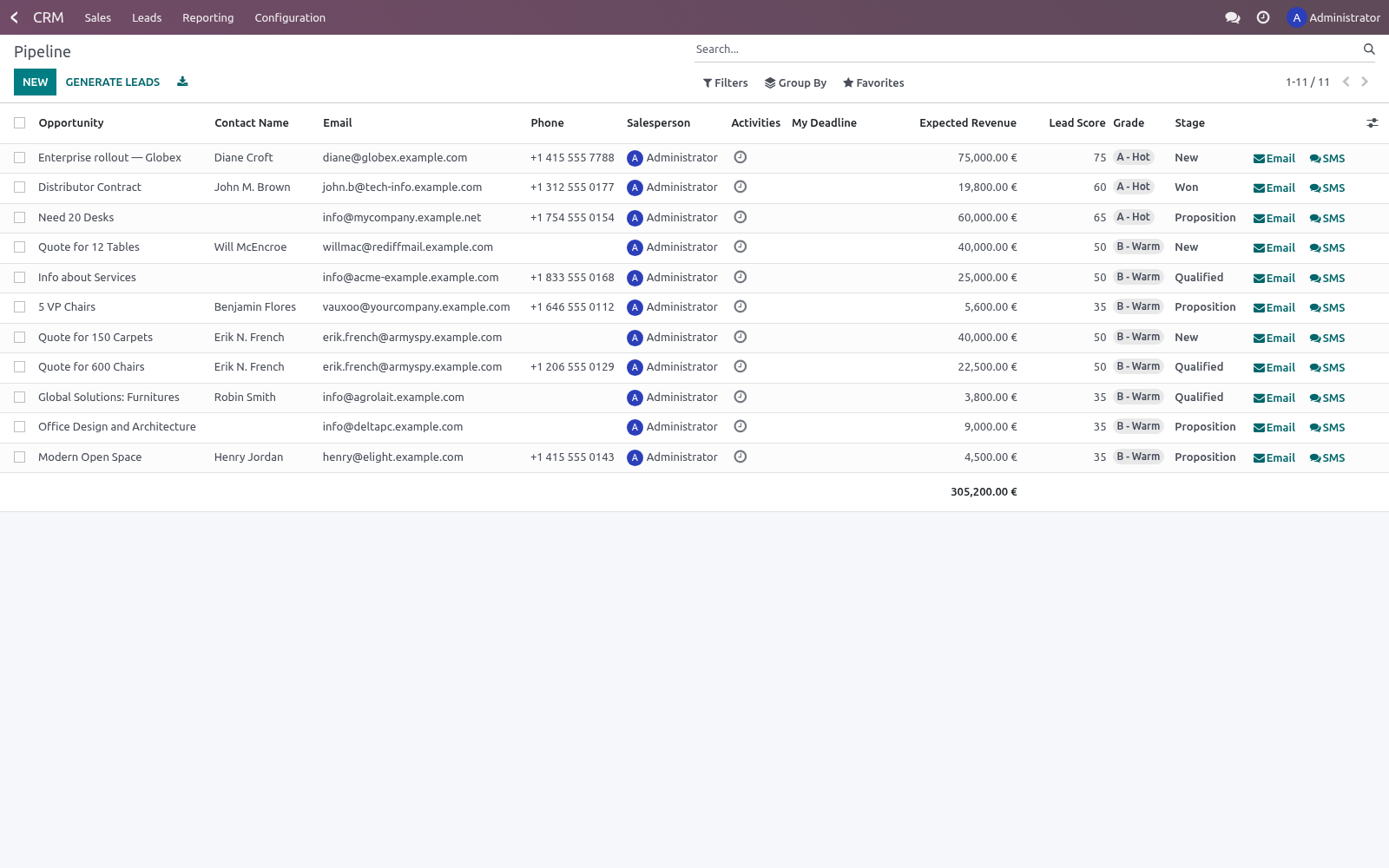Open the Sales menu
The height and width of the screenshot is (868, 1389).
98,17
